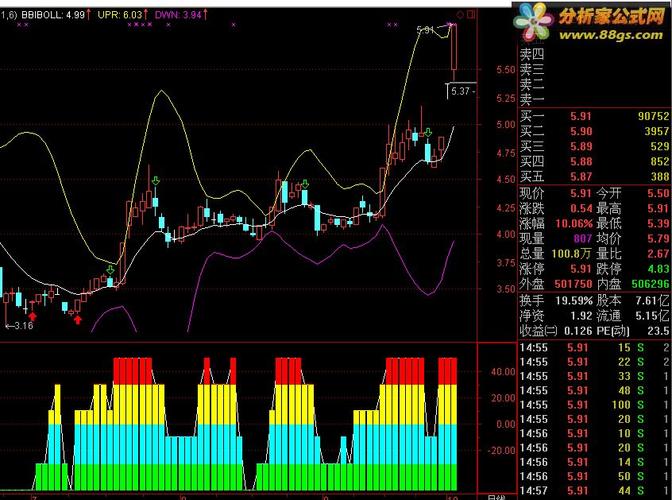The width and height of the screenshot is (672, 500).
Task: Click the green down arrow near 5.00
Action: (x=428, y=132)
